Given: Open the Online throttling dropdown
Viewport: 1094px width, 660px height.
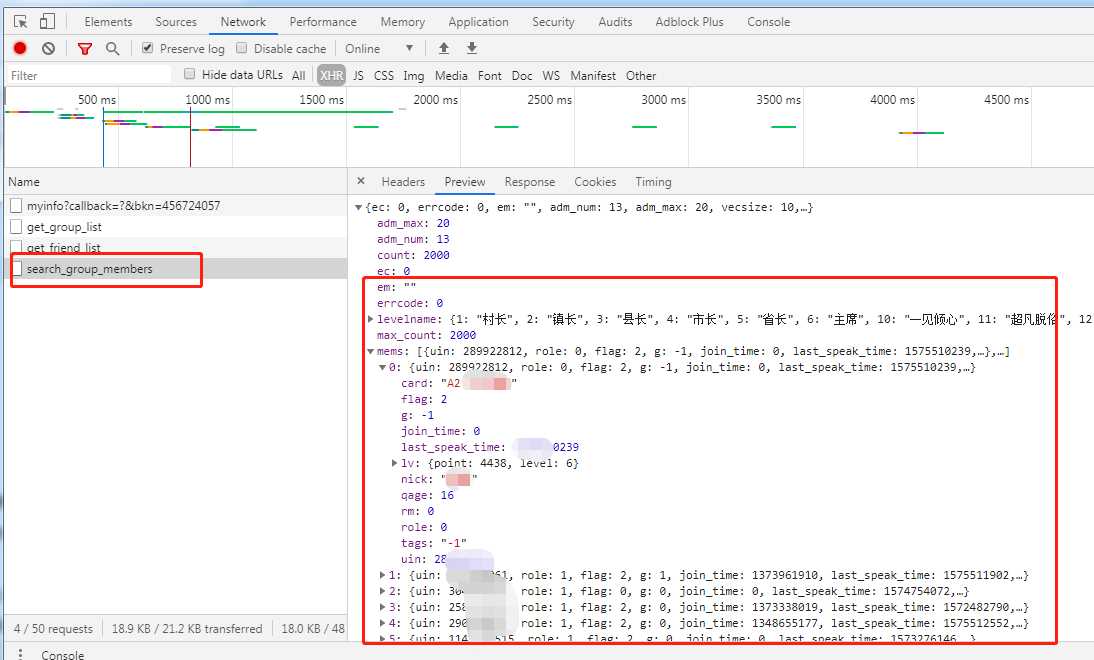Looking at the screenshot, I should coord(380,48).
